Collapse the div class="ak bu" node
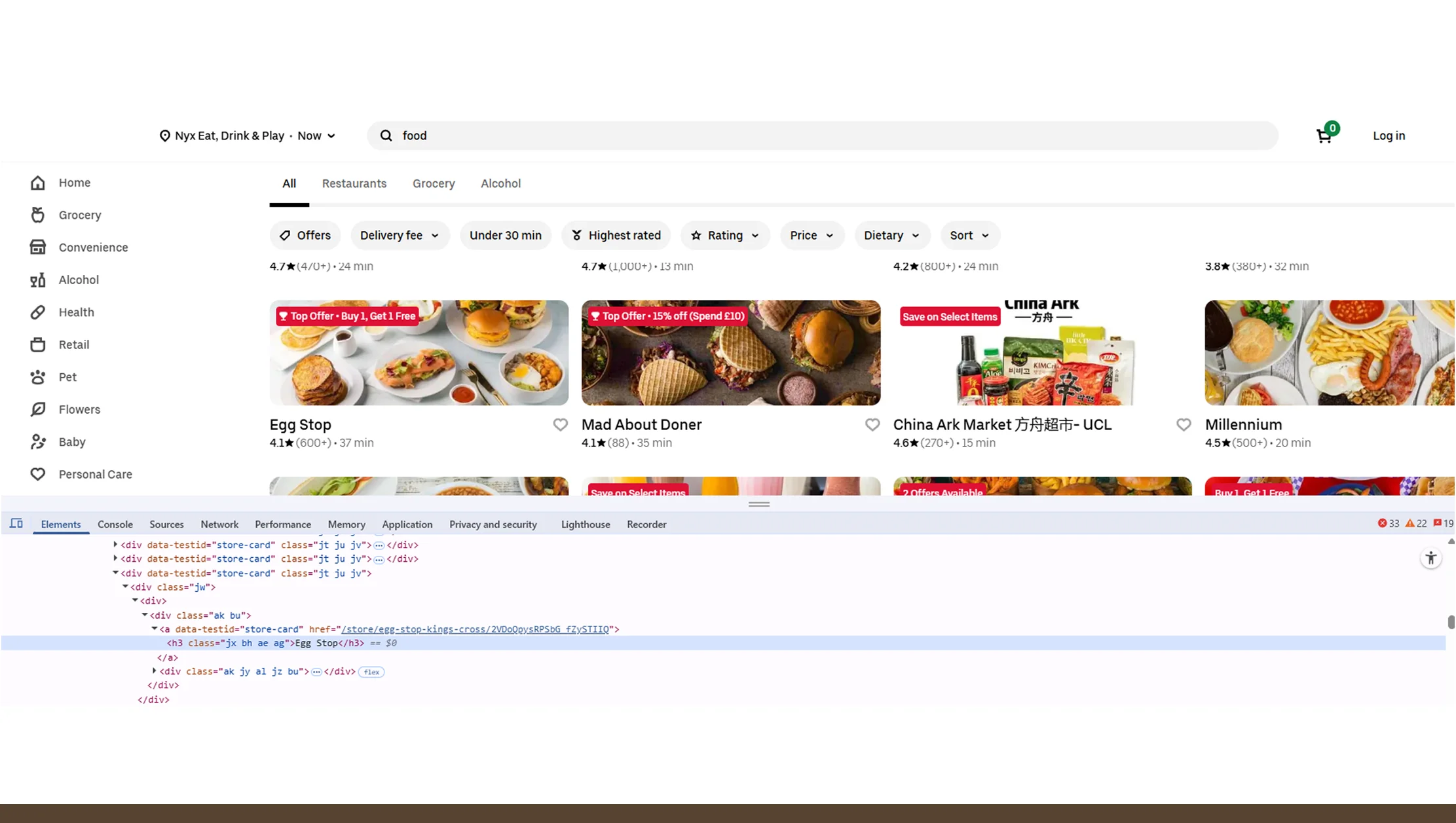The width and height of the screenshot is (1456, 823). [x=145, y=615]
